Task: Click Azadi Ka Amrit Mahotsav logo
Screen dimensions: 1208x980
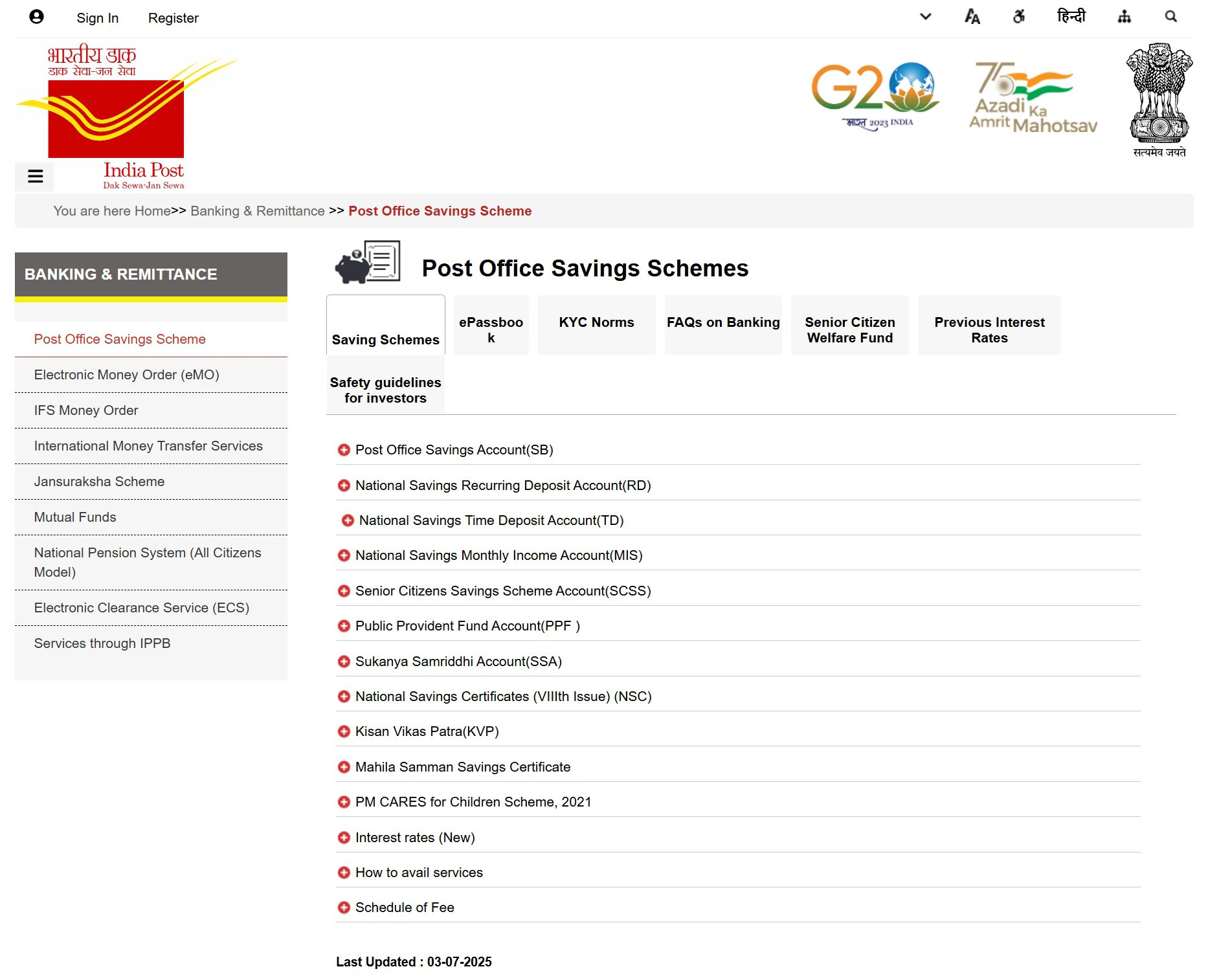Action: 1033,97
